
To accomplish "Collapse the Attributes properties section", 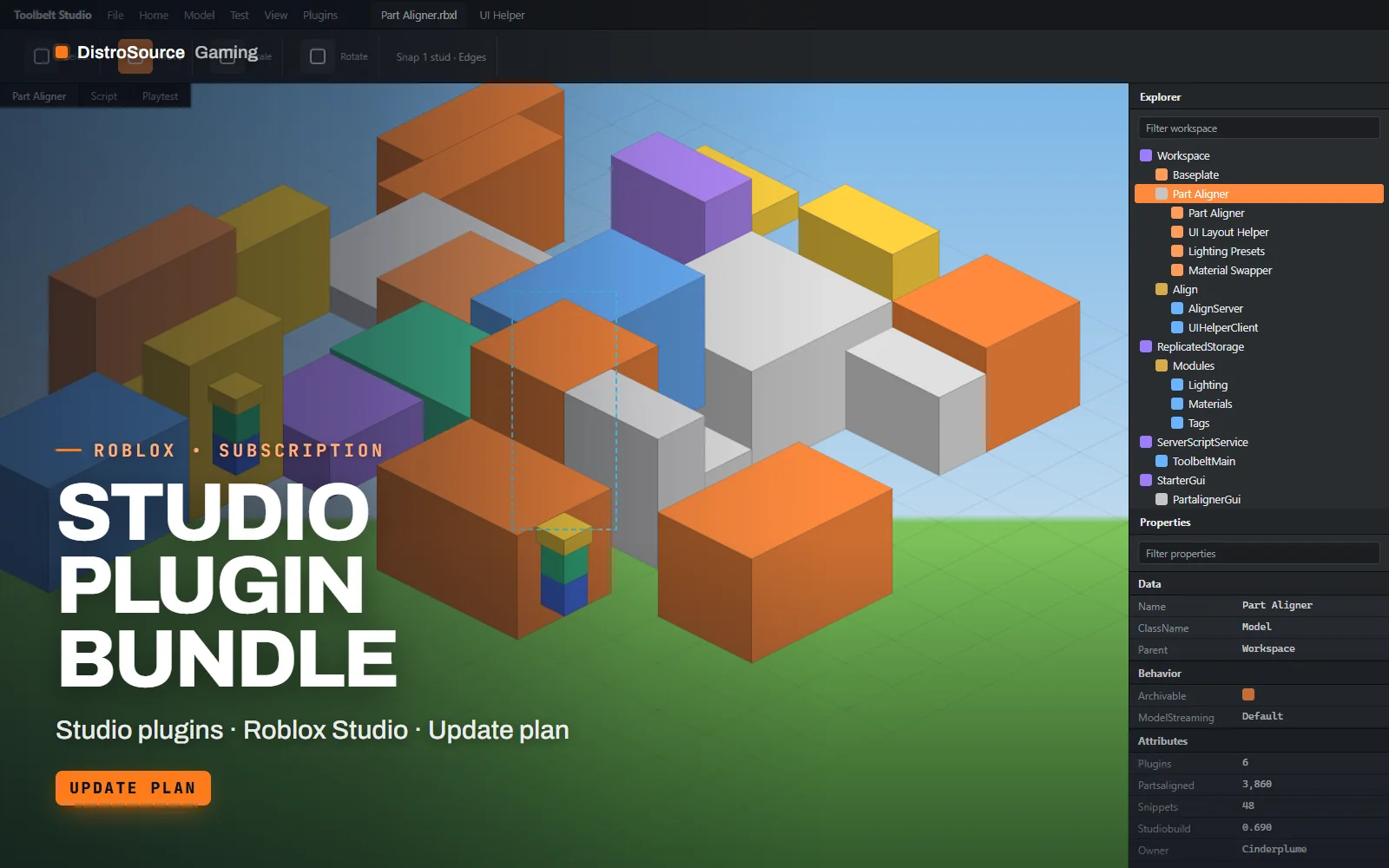I will (x=1259, y=741).
